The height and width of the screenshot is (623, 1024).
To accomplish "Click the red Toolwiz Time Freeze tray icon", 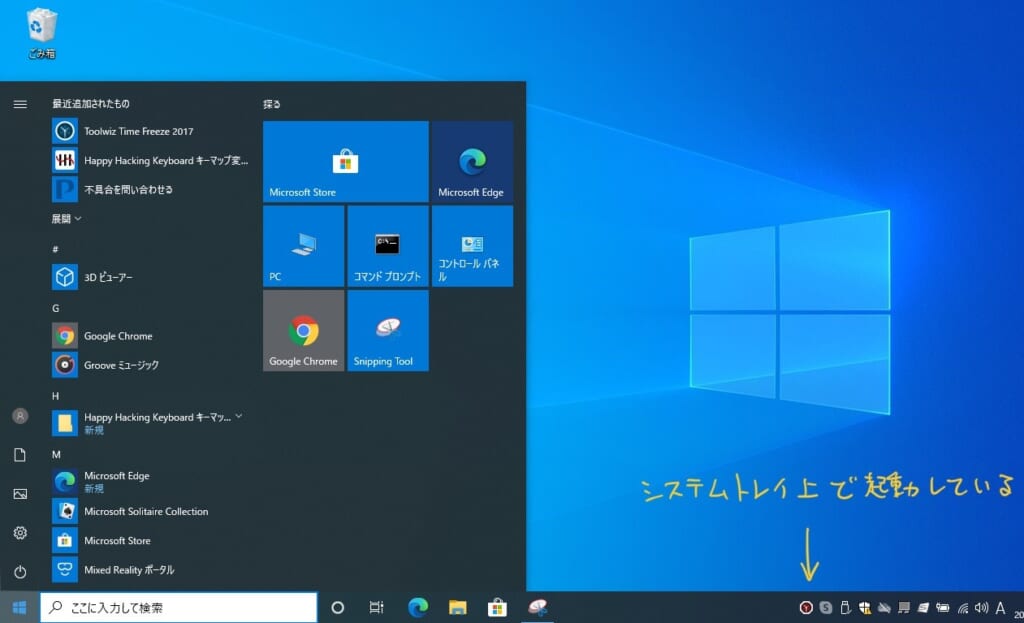I will [806, 608].
